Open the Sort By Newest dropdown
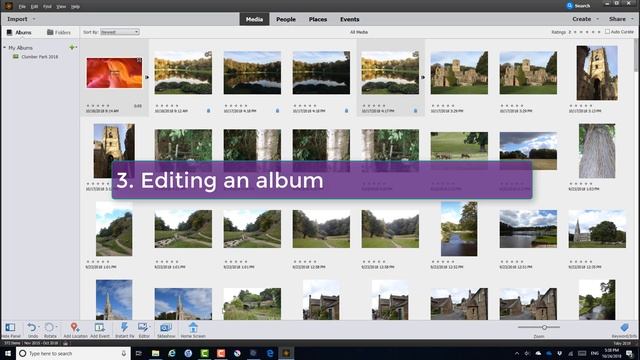640x360 pixels. pyautogui.click(x=120, y=32)
